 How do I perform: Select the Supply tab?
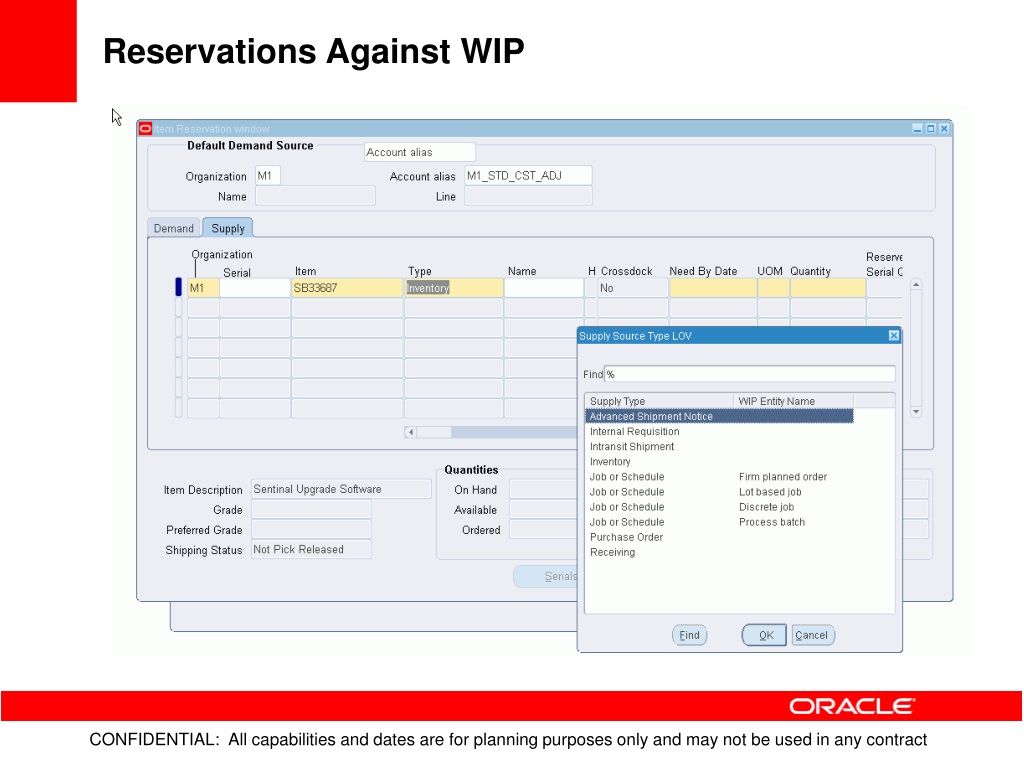click(x=227, y=228)
